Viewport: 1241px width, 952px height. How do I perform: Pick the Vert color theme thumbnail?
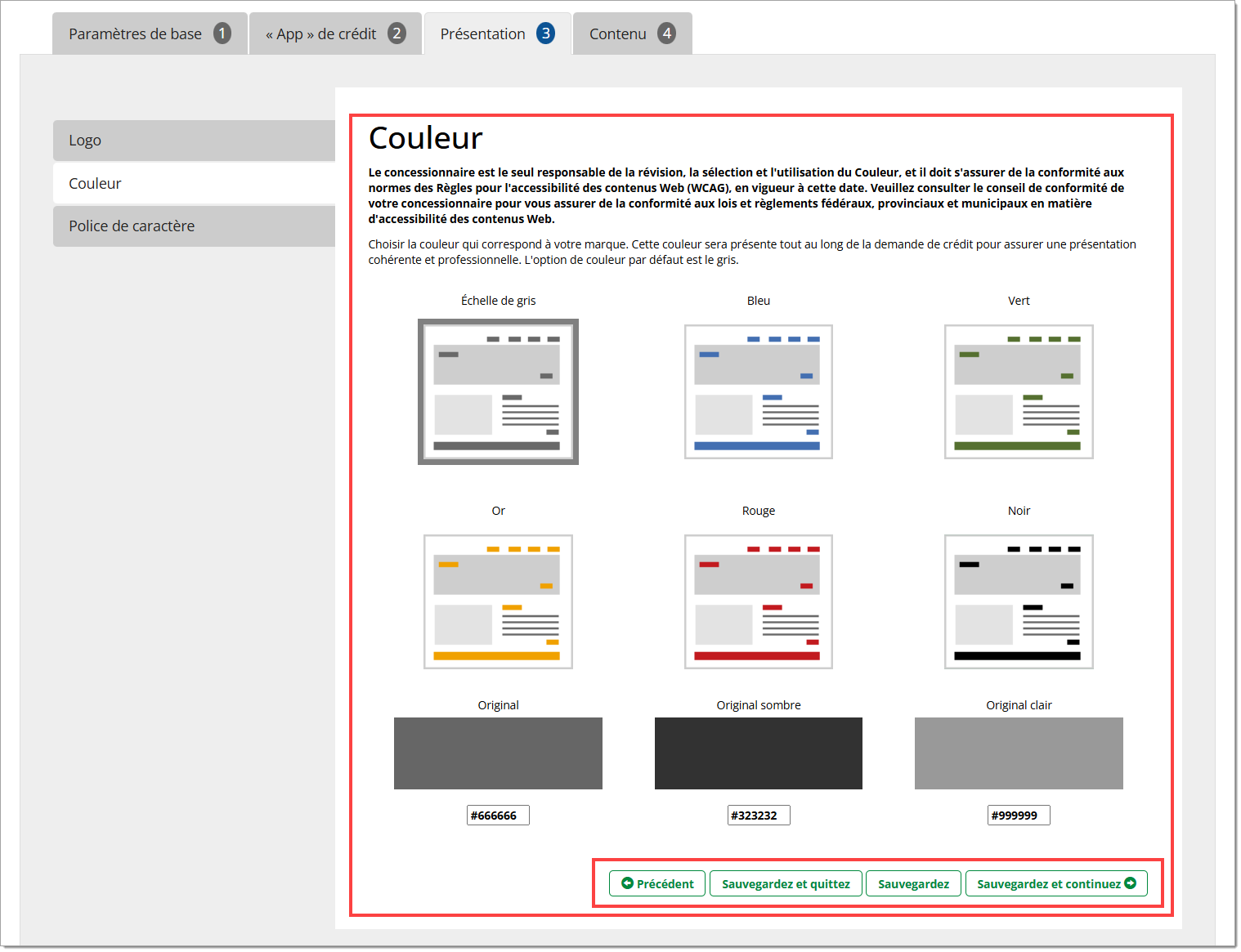[x=1018, y=392]
